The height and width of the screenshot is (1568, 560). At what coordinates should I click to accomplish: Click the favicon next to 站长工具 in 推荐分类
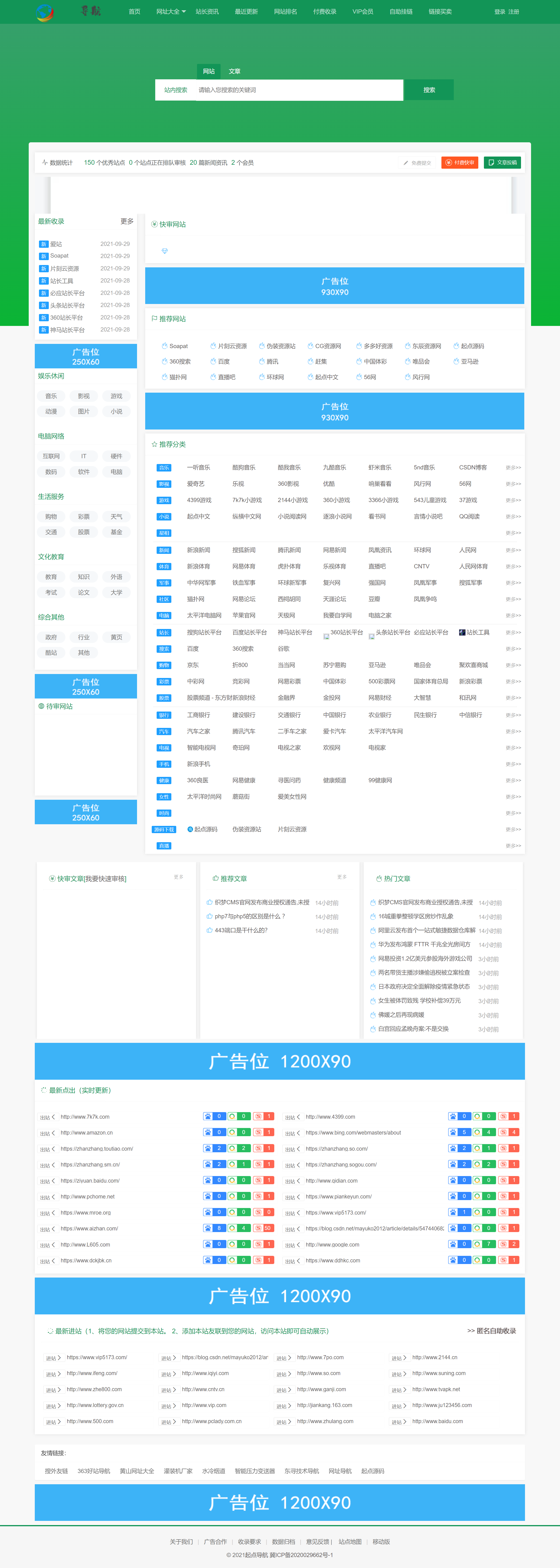pyautogui.click(x=462, y=632)
